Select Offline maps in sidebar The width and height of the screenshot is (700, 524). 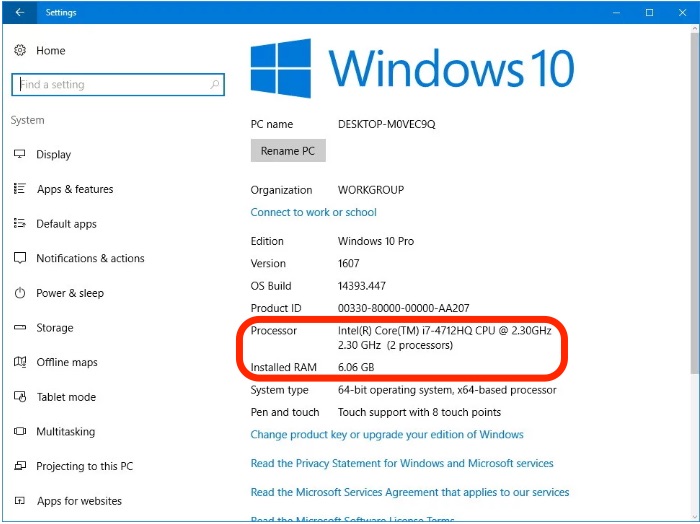(67, 362)
